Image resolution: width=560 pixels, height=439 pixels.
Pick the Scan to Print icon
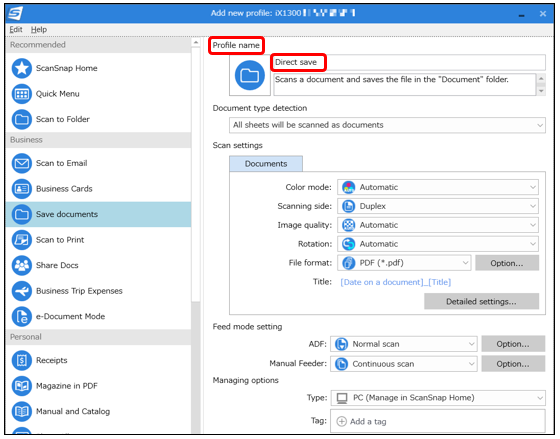22,240
